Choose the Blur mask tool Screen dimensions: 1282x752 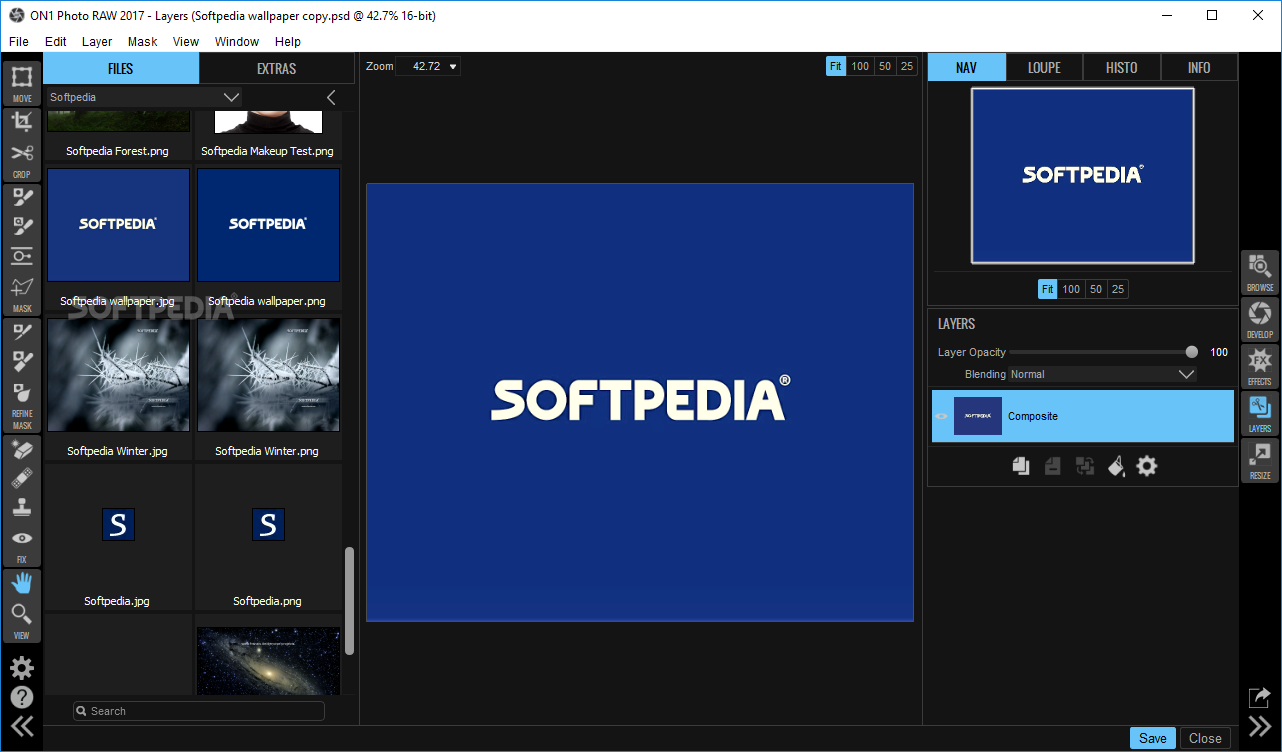pos(22,392)
